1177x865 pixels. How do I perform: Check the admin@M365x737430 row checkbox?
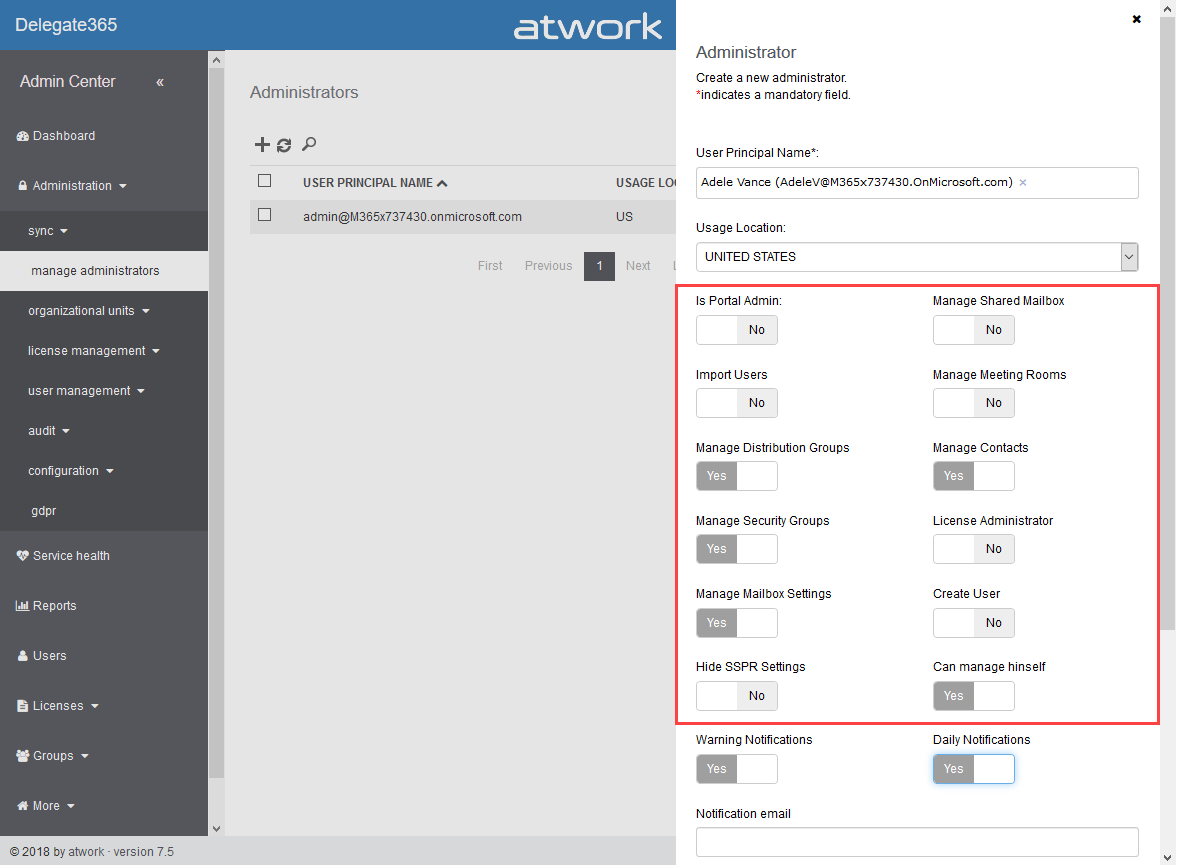(264, 215)
